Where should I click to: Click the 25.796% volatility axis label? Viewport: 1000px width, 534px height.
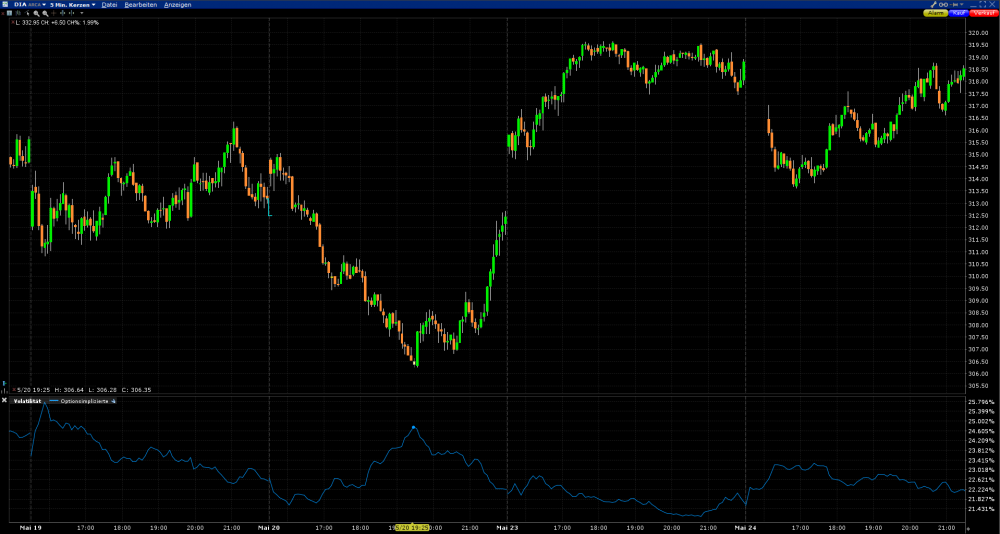tap(981, 402)
